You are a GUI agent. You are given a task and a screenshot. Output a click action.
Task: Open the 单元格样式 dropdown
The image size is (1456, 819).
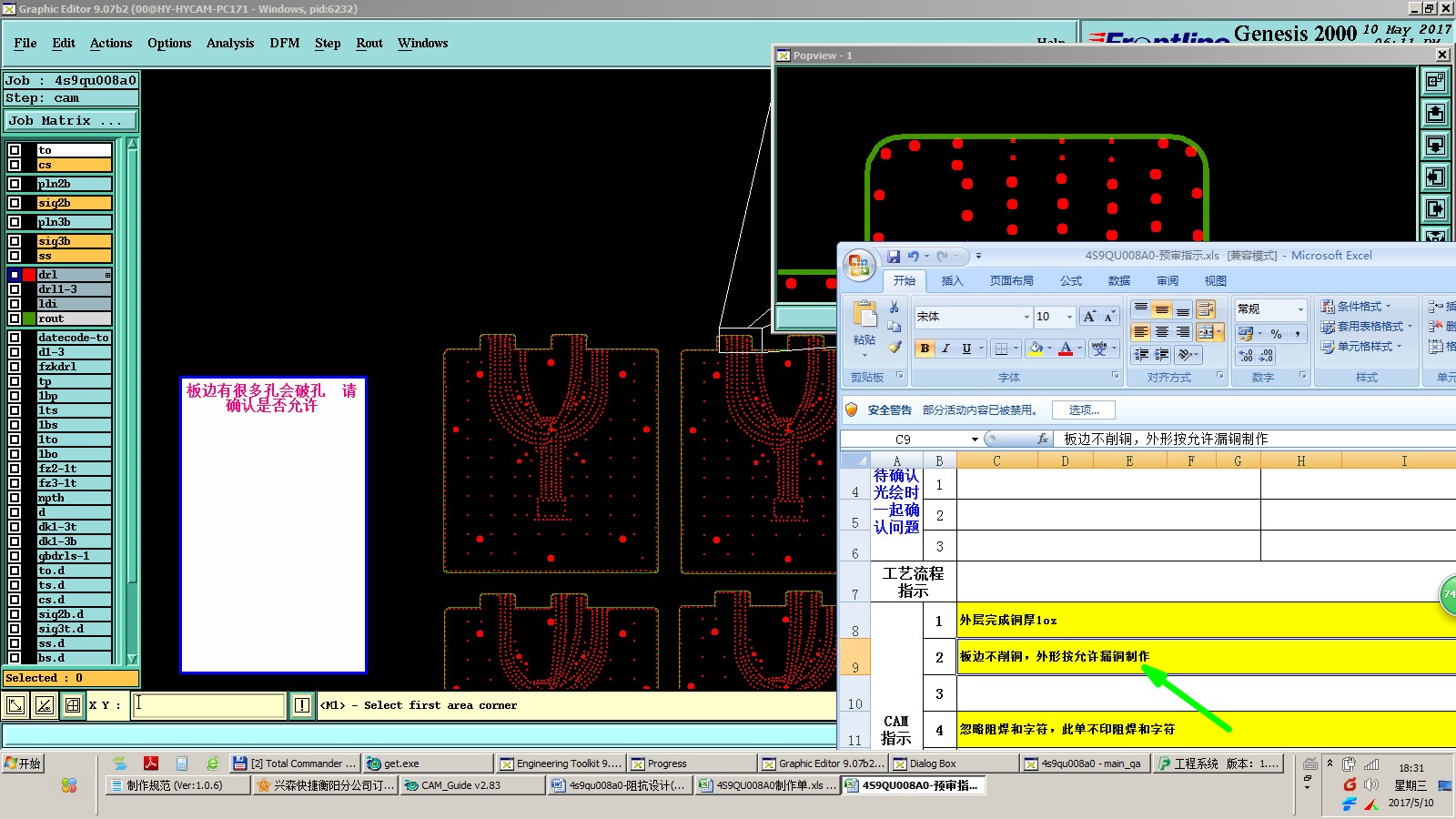coord(1361,347)
